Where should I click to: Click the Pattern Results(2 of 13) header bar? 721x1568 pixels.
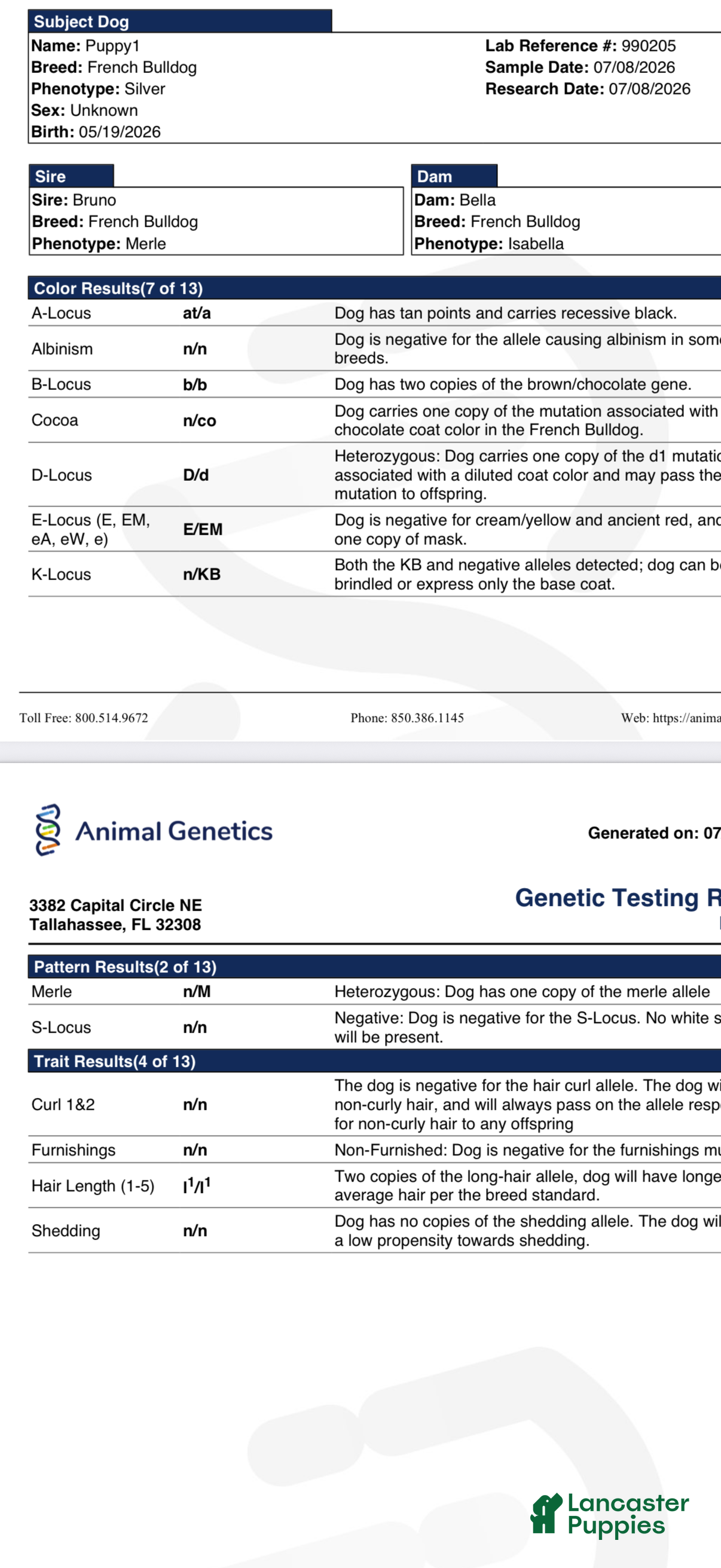(x=374, y=966)
